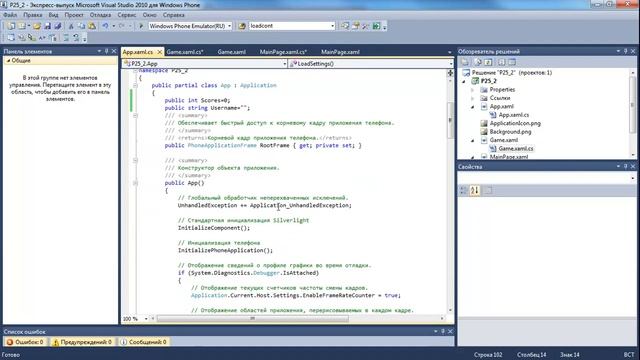640x360 pixels.
Task: Click the Toolbox tools icon in the standard toolbar
Action: [x=366, y=26]
